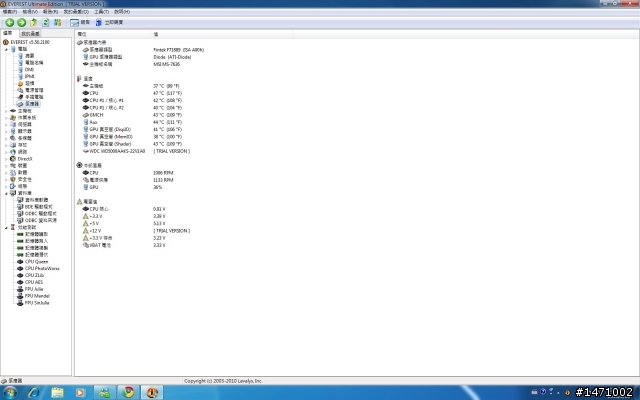Click the green Forward arrow toolbar icon
The image size is (640, 400).
22,22
